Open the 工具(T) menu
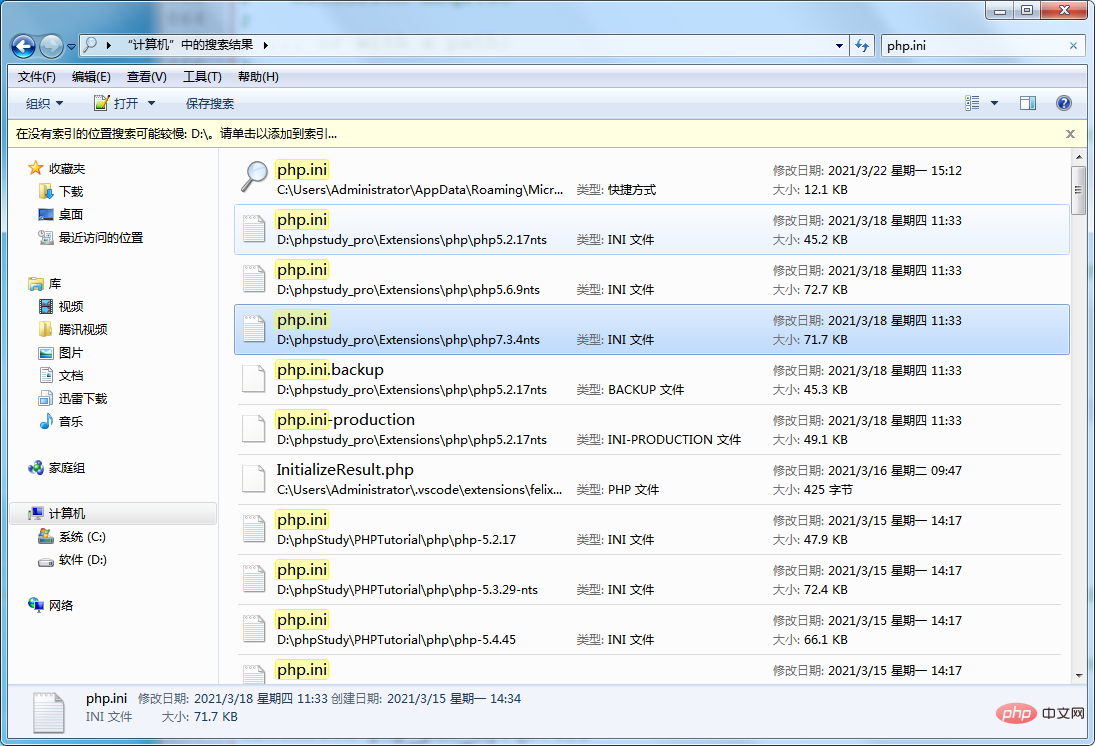This screenshot has width=1095, height=746. 202,77
